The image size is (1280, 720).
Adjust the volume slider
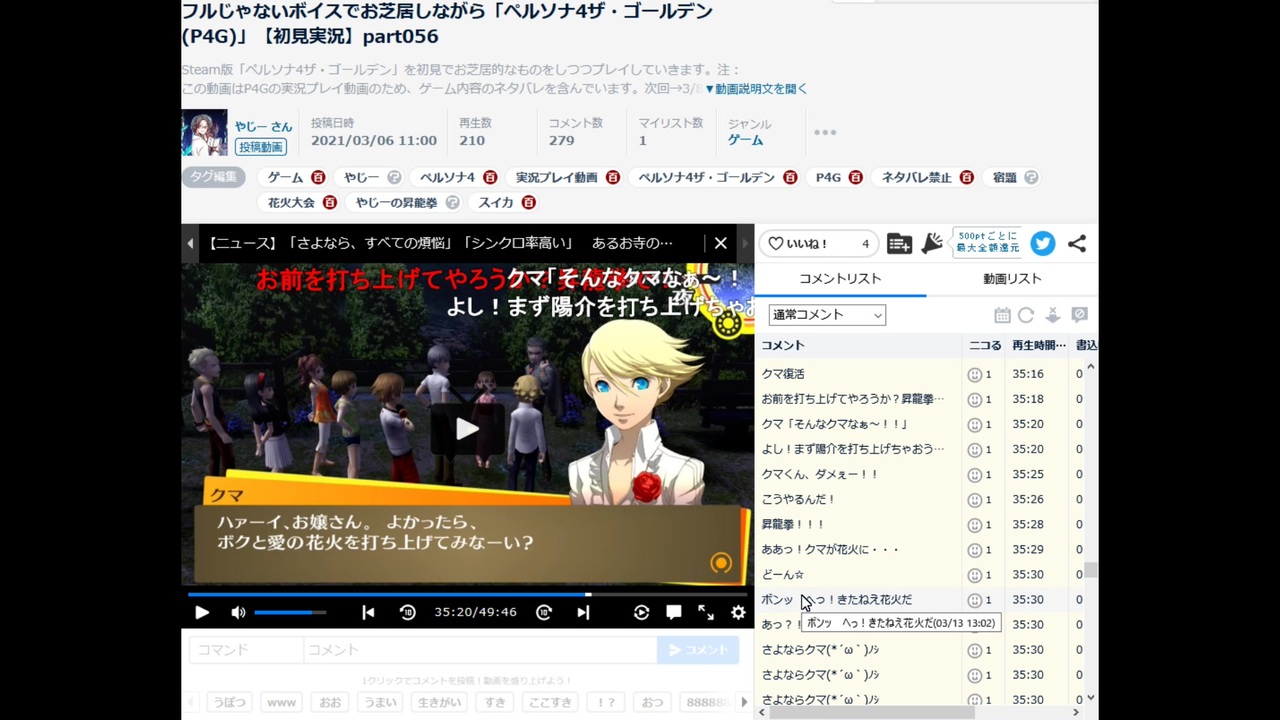coord(290,612)
